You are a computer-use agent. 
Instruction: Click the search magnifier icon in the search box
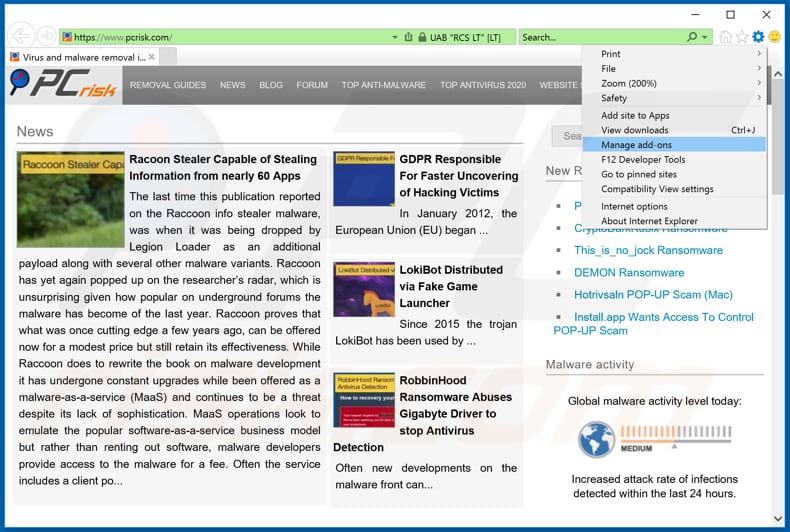[x=691, y=37]
